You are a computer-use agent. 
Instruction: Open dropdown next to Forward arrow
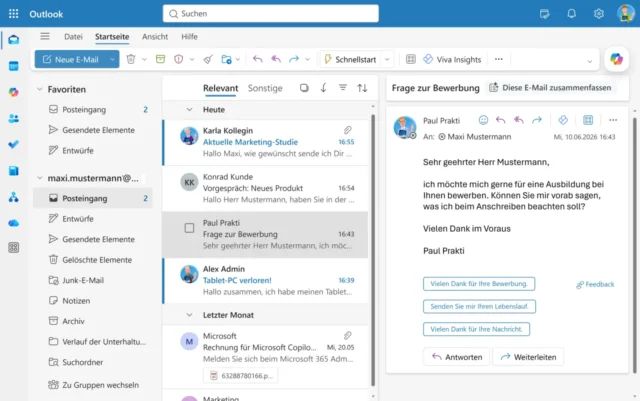coord(307,60)
